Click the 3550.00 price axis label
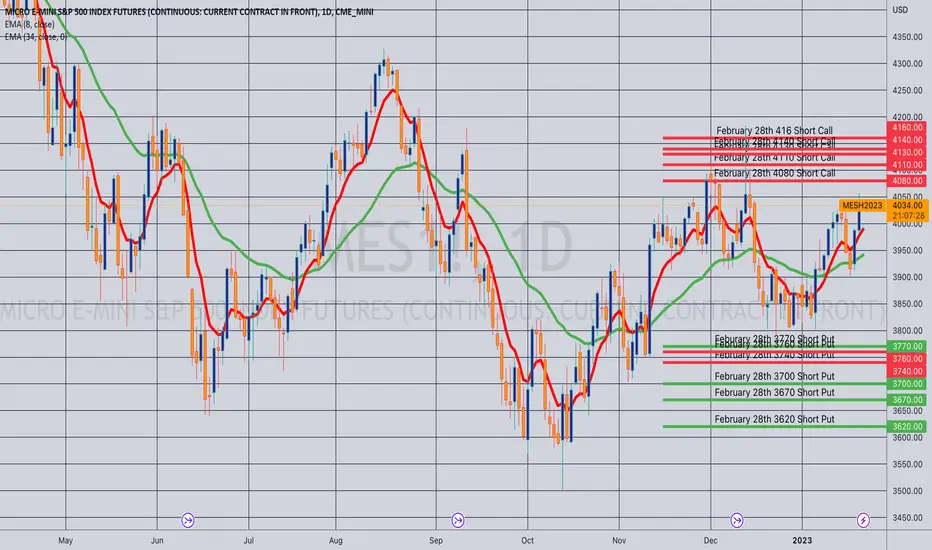This screenshot has width=932, height=550. point(908,464)
